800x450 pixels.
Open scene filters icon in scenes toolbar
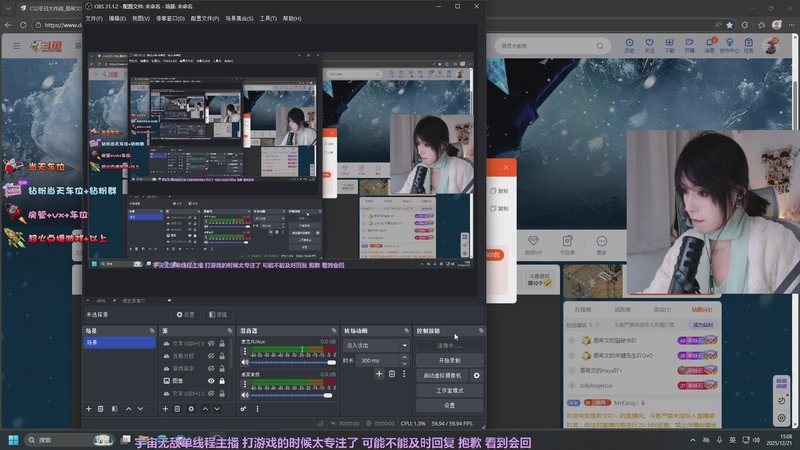coord(114,409)
